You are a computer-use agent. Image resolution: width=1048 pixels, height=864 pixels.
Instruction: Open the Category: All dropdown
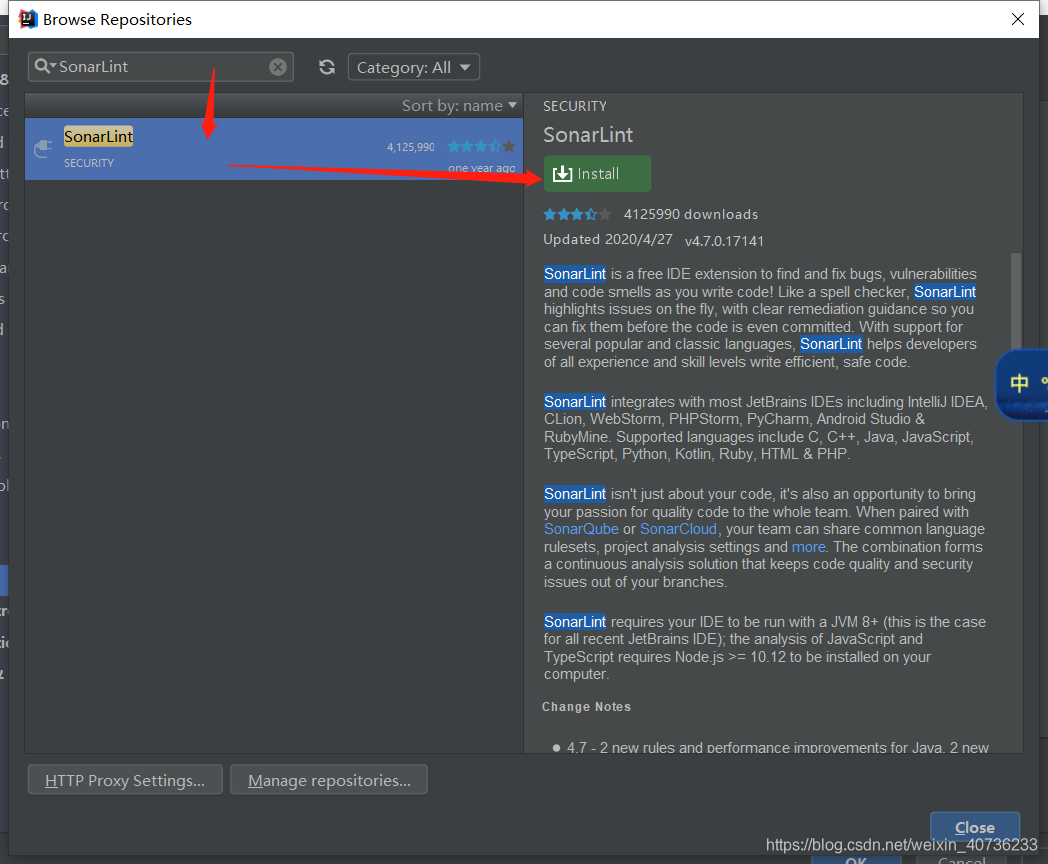point(414,67)
